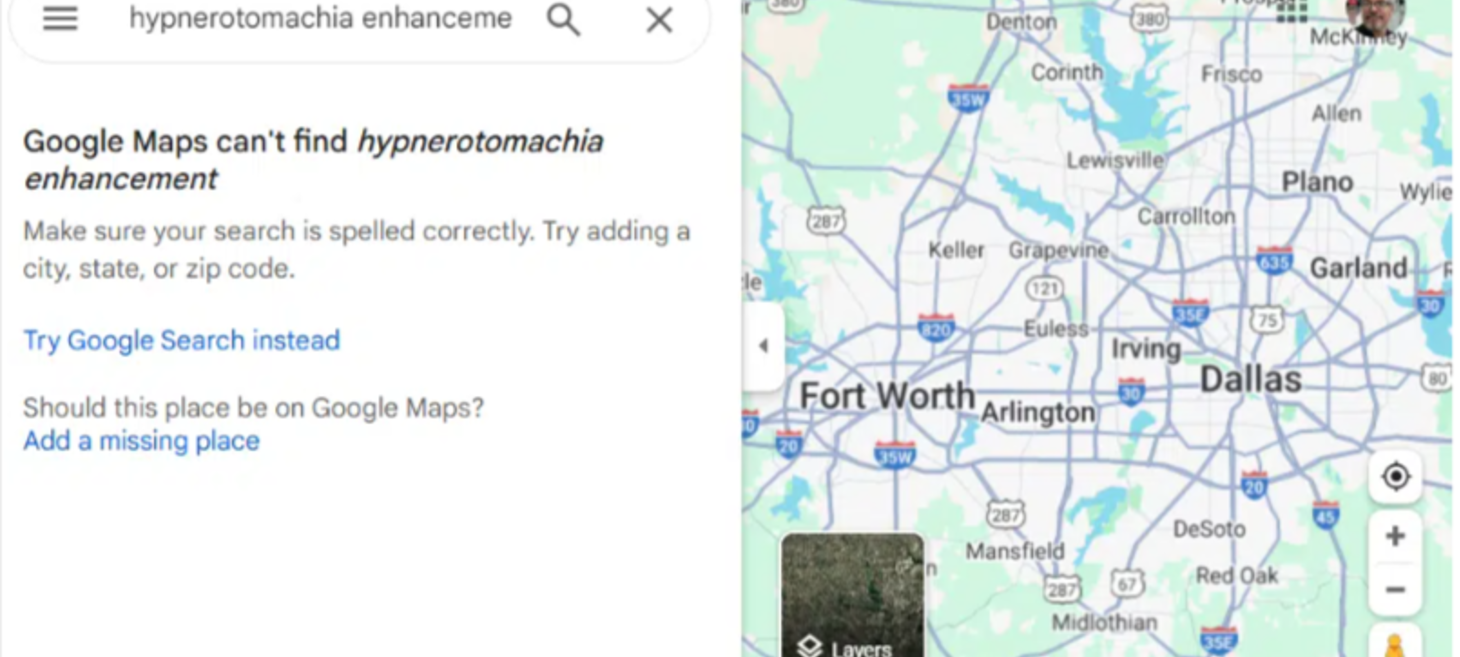Click the Arlington label on the map
This screenshot has width=1460, height=657.
1037,412
